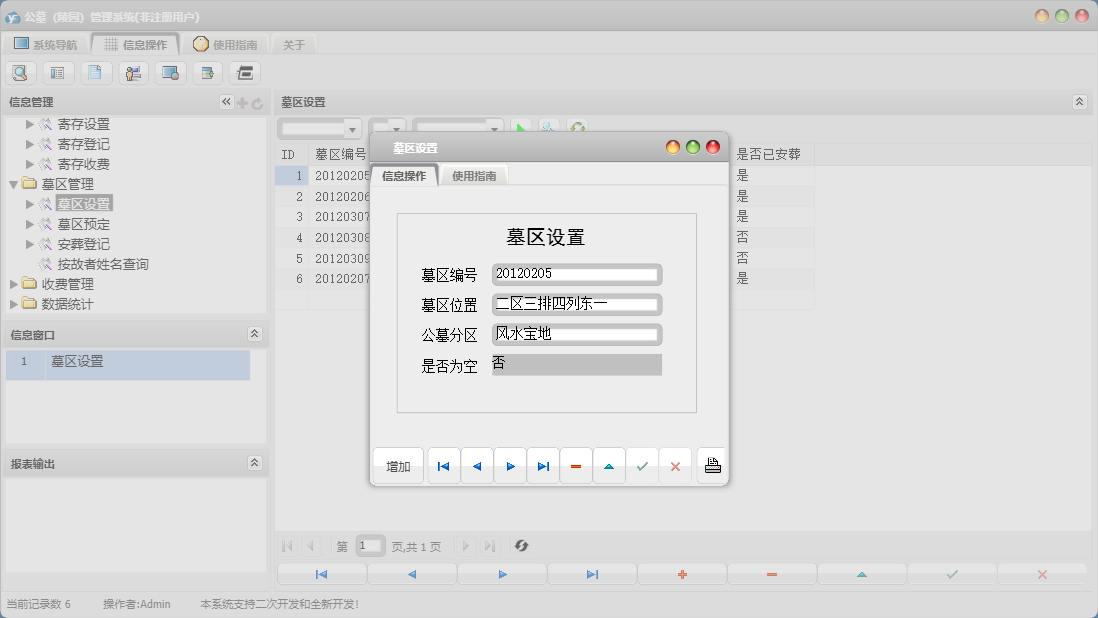
Task: Click the red X cancel icon in dialog
Action: pyautogui.click(x=675, y=466)
